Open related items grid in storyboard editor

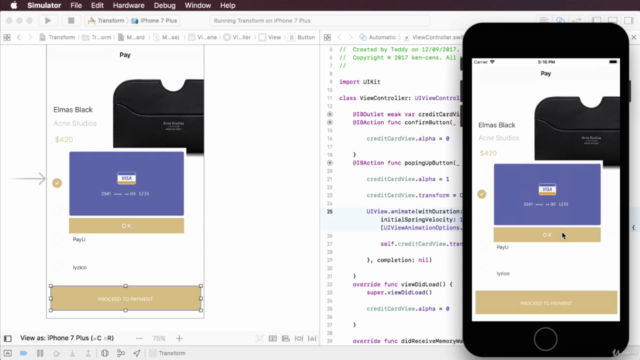point(7,37)
